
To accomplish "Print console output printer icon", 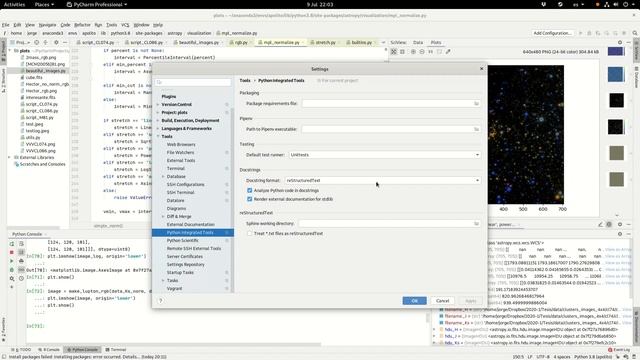I will pos(21,261).
